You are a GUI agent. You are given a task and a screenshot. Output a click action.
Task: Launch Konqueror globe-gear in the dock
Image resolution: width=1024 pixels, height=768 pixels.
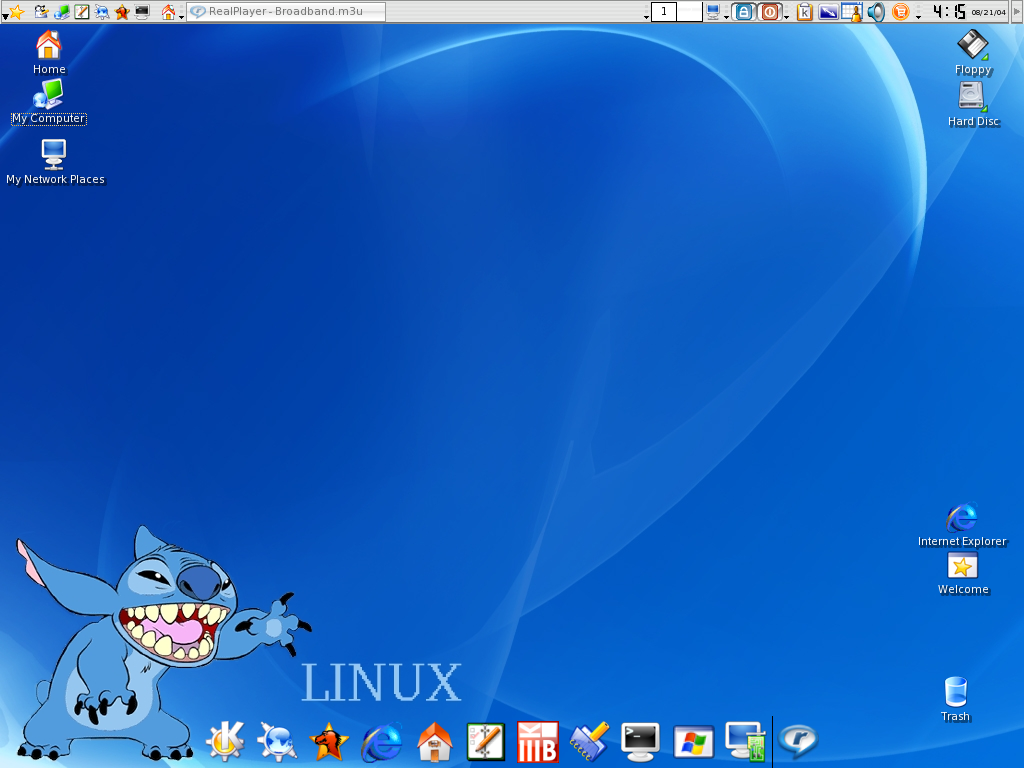tap(277, 741)
